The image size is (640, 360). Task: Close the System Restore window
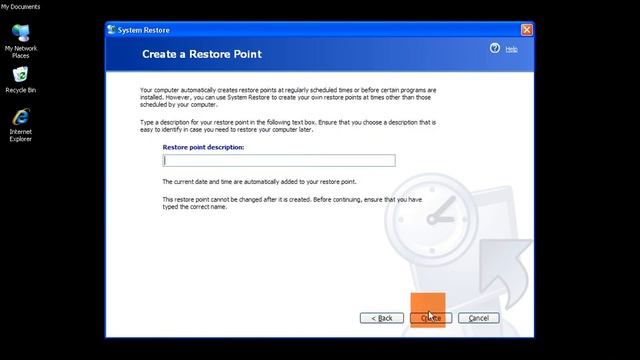pos(527,30)
